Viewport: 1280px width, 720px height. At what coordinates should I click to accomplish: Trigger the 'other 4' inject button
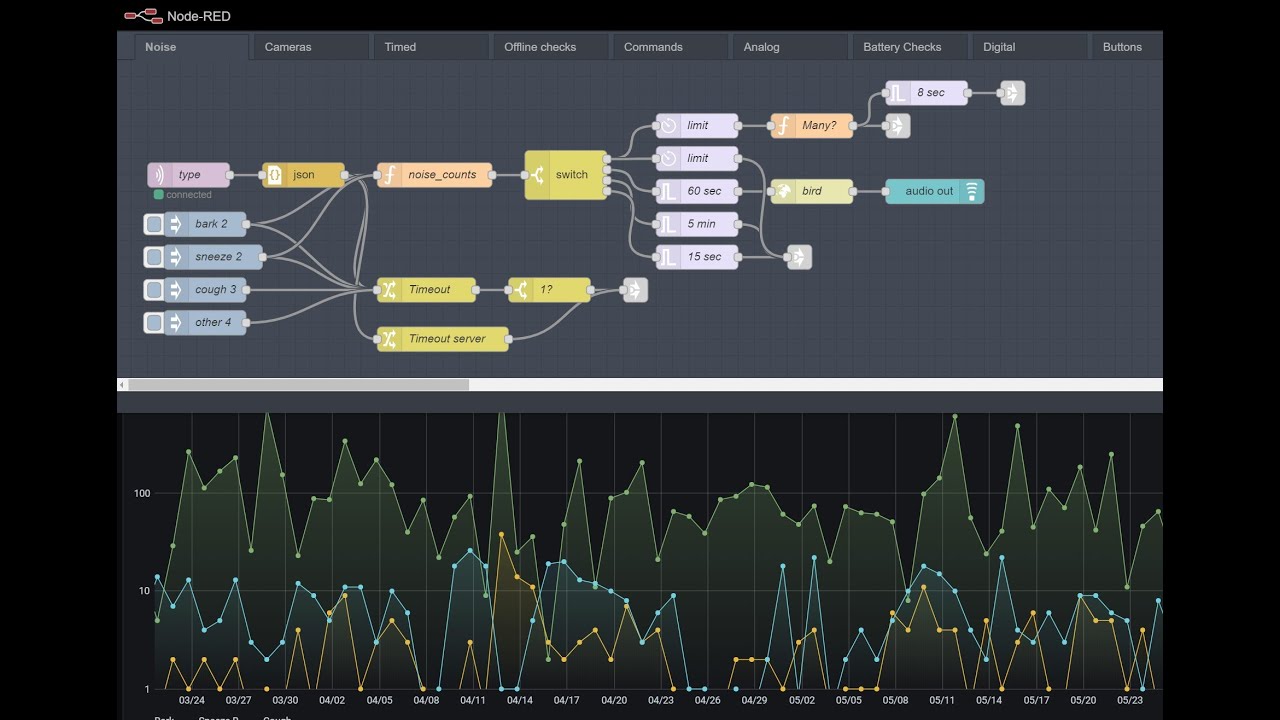click(x=154, y=323)
